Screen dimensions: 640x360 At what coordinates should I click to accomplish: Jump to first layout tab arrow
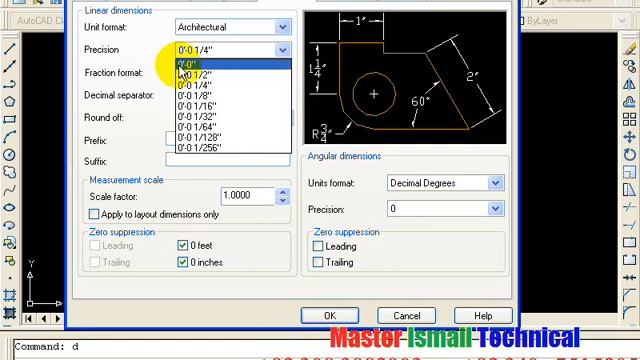click(28, 318)
